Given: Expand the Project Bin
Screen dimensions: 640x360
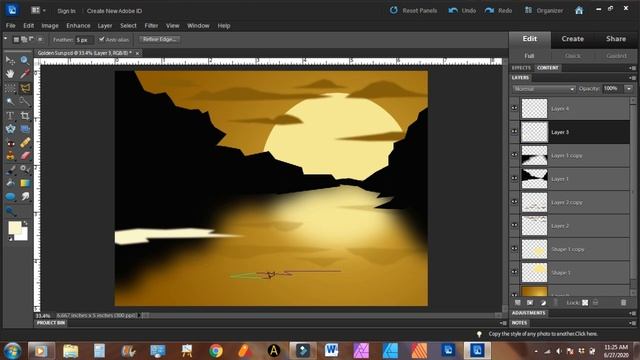Looking at the screenshot, I should pos(51,323).
